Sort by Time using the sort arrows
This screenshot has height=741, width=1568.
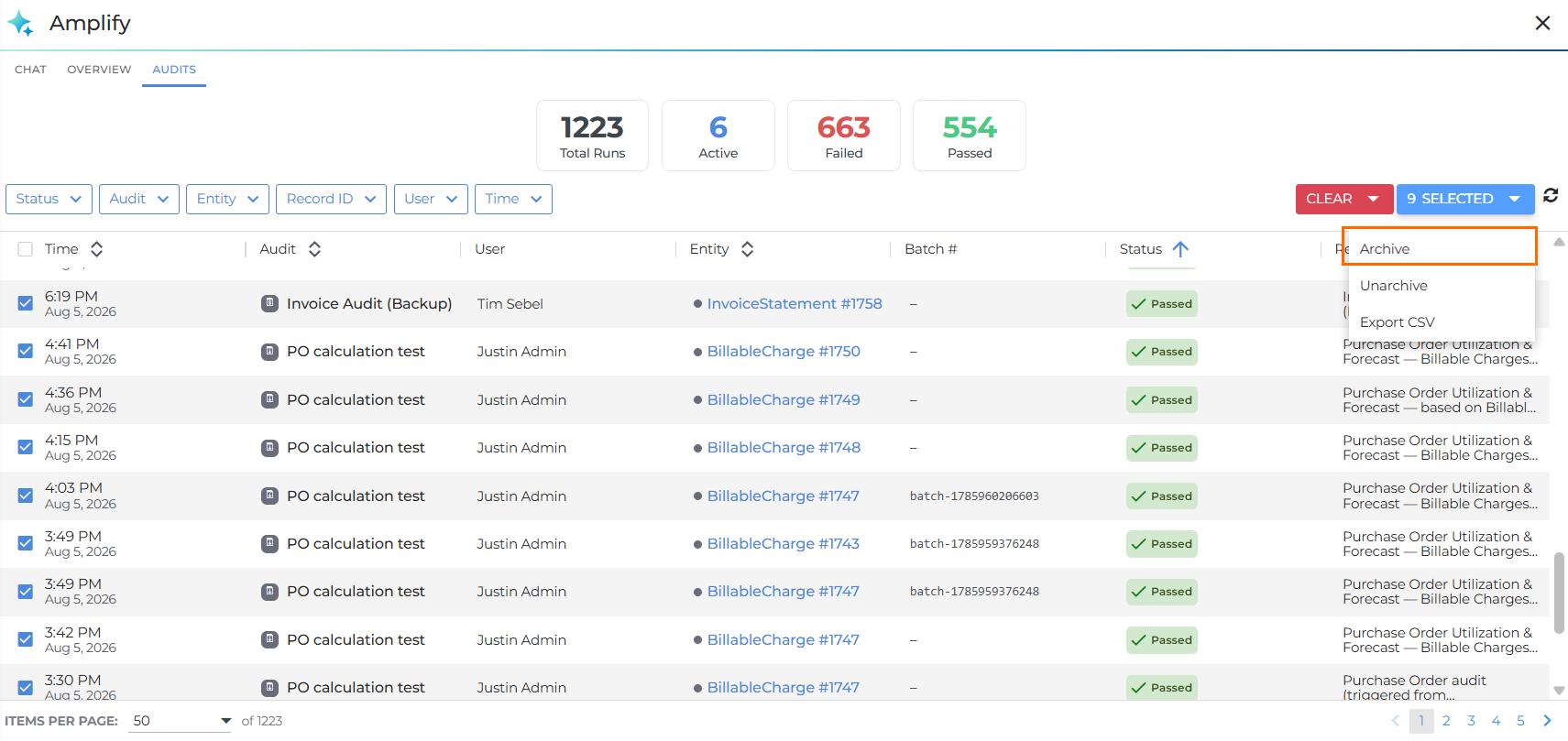pos(96,249)
